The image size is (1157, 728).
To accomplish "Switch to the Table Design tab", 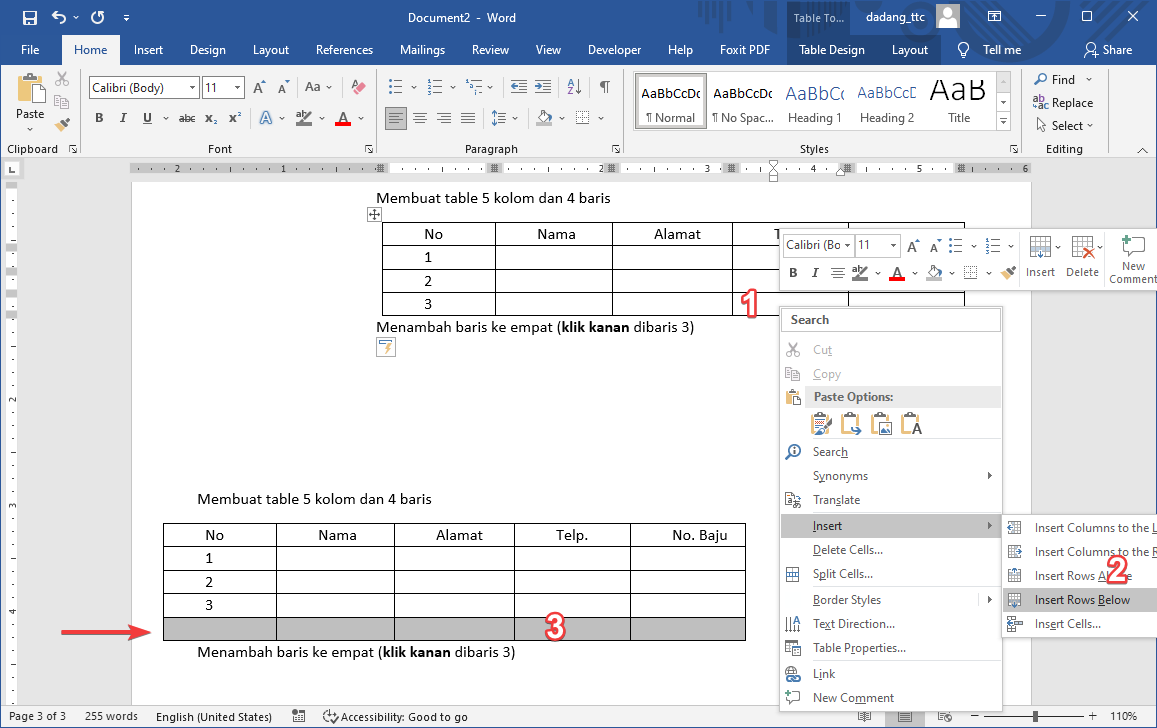I will 831,50.
